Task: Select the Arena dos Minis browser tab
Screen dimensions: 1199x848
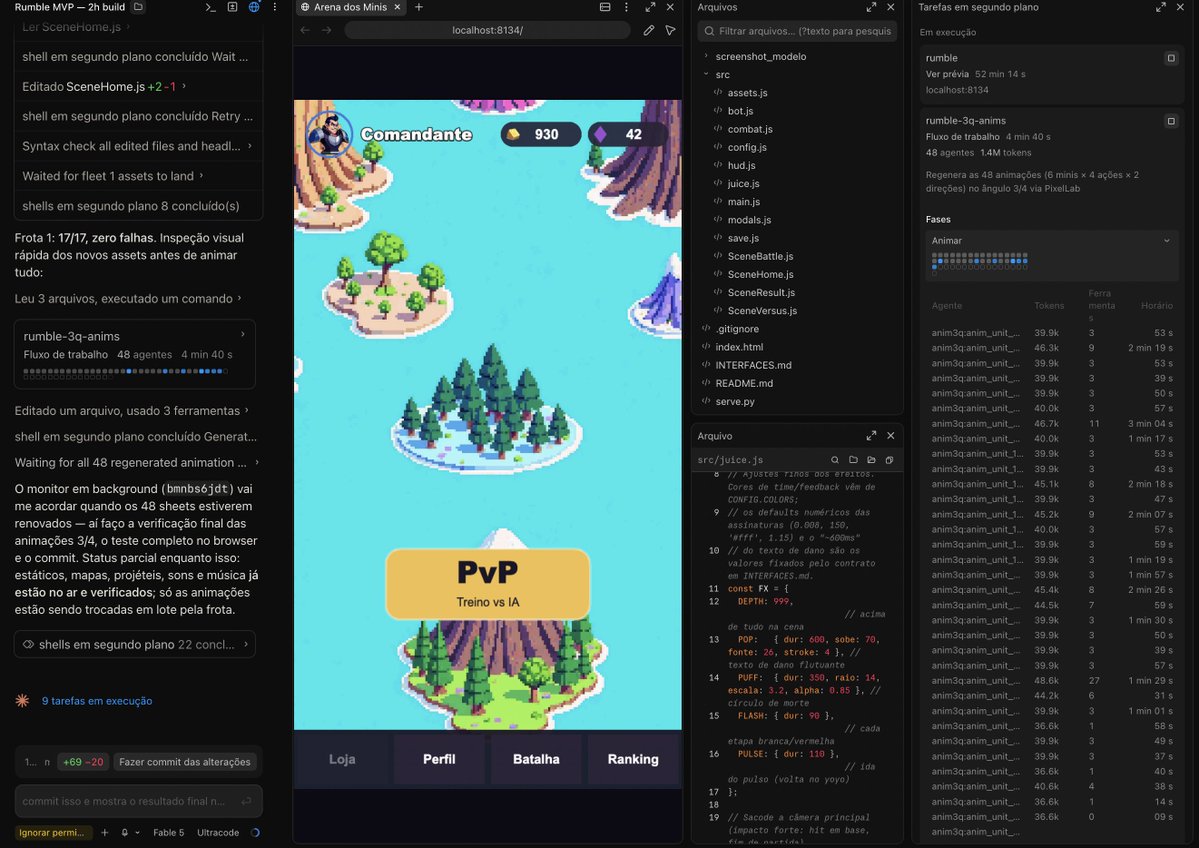Action: coord(351,7)
